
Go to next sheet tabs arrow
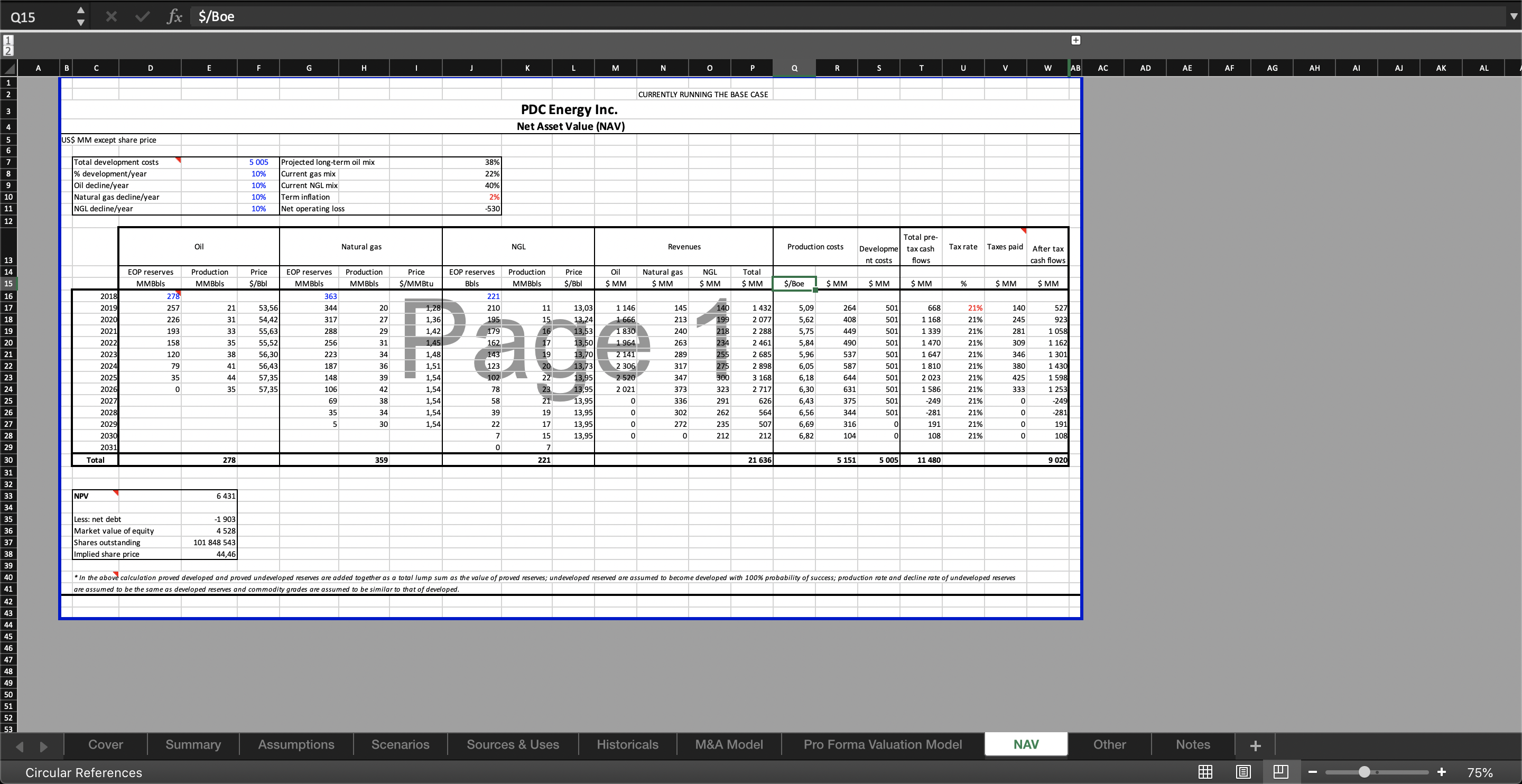43,746
